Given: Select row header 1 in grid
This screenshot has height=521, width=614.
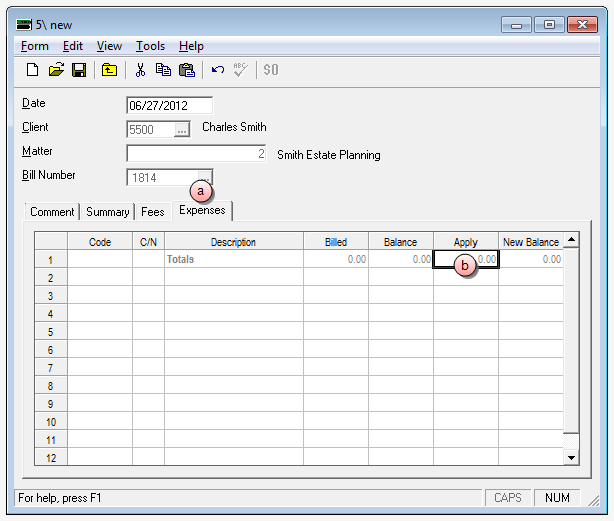Looking at the screenshot, I should click(51, 260).
